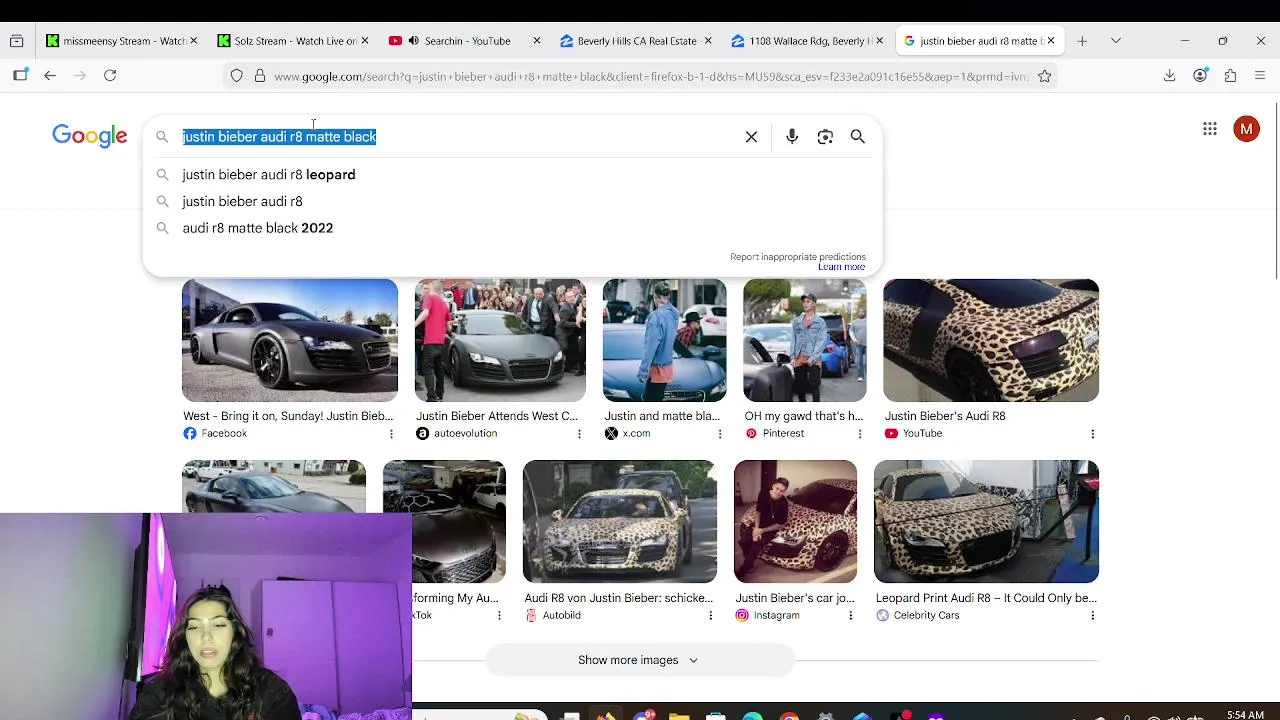1280x720 pixels.
Task: Open the matte Audi R8 Facebook thumbnail
Action: [290, 340]
